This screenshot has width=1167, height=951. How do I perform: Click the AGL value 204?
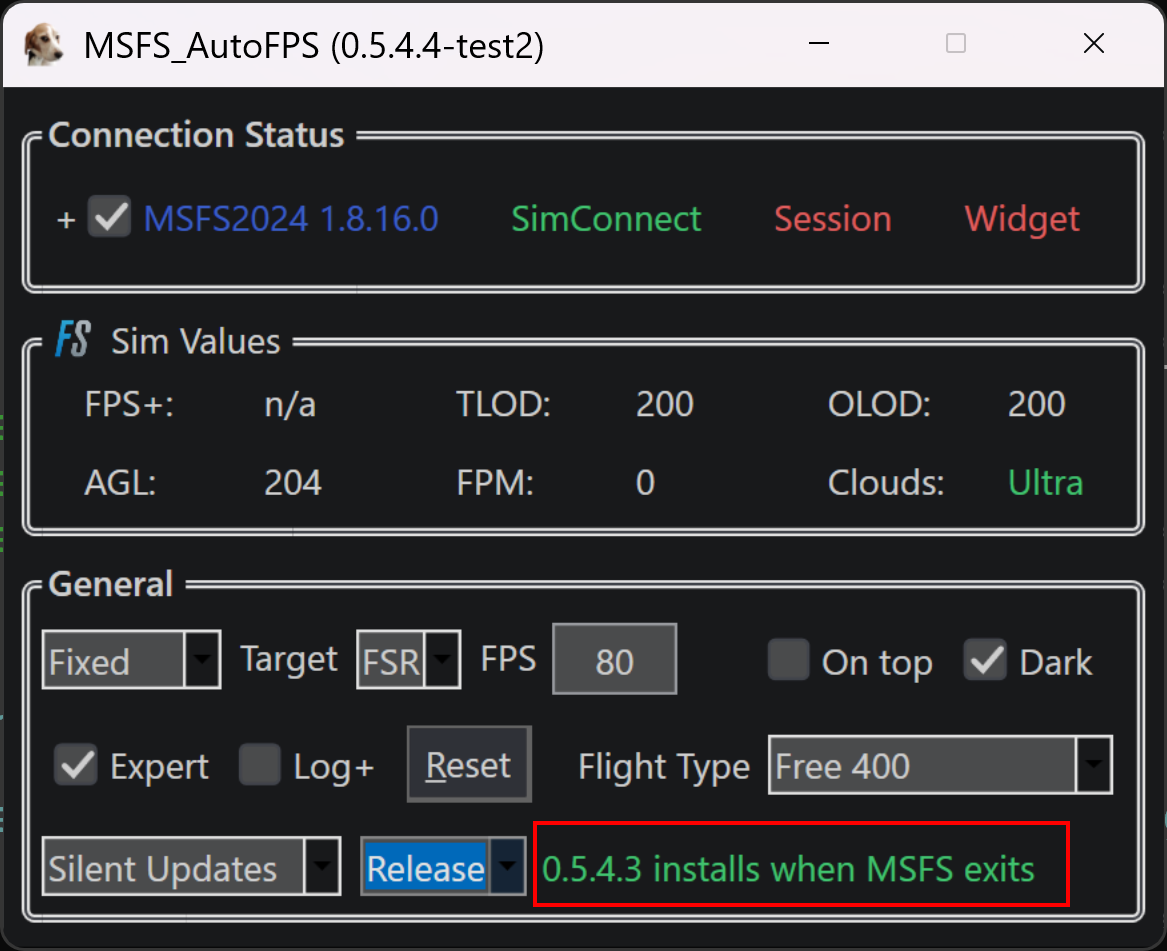pyautogui.click(x=293, y=482)
